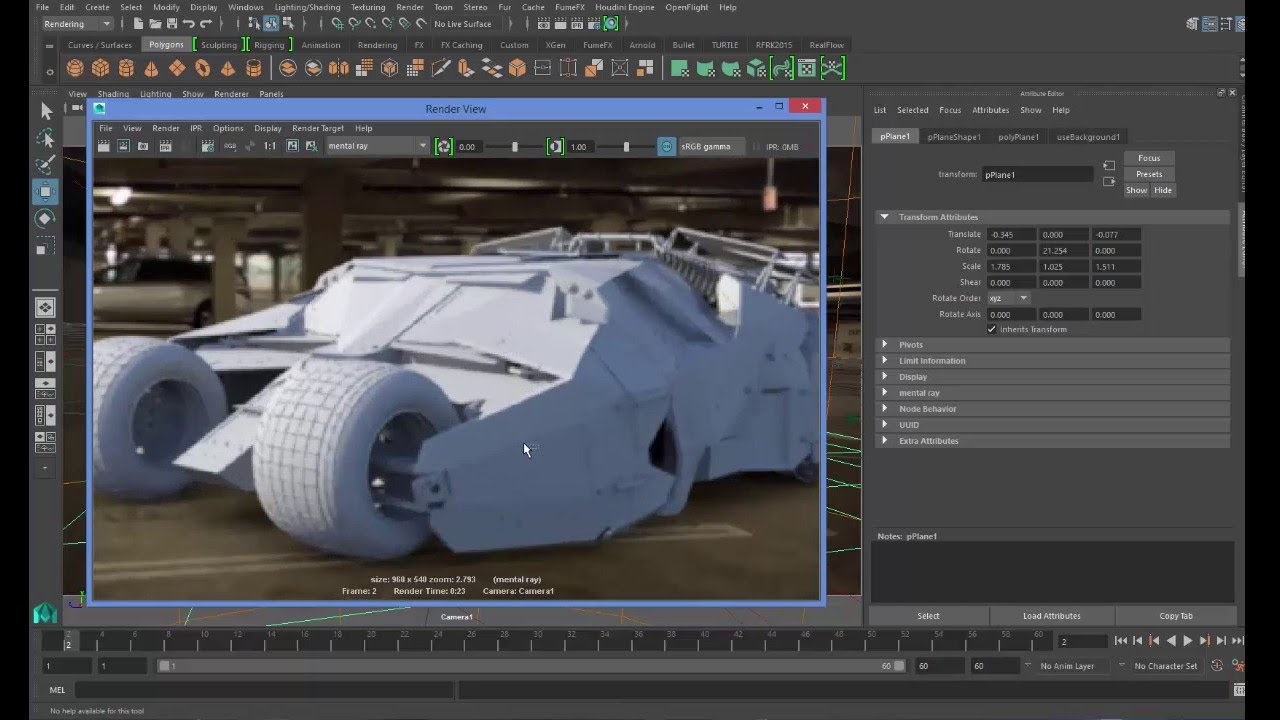Viewport: 1280px width, 720px height.
Task: Expand the Display section in Attribute Editor
Action: click(x=884, y=377)
